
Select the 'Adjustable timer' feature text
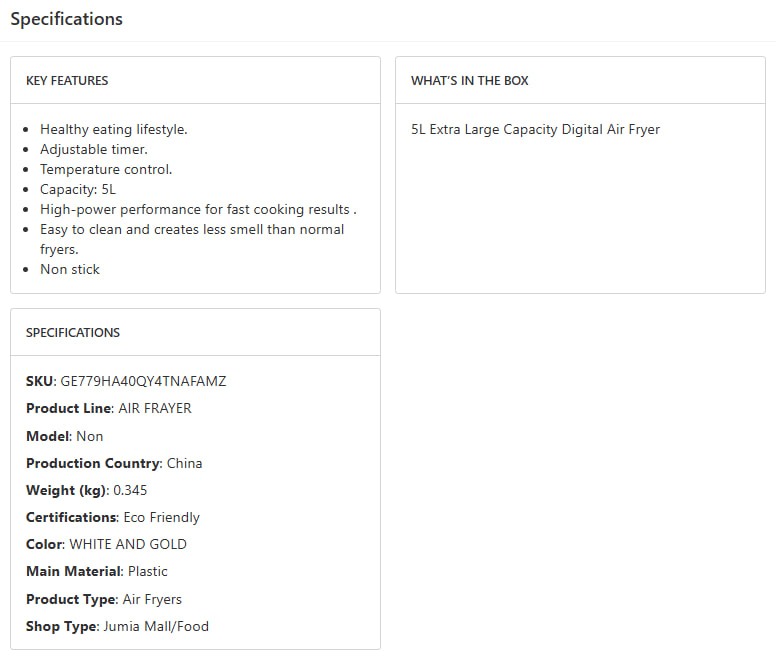pyautogui.click(x=93, y=149)
